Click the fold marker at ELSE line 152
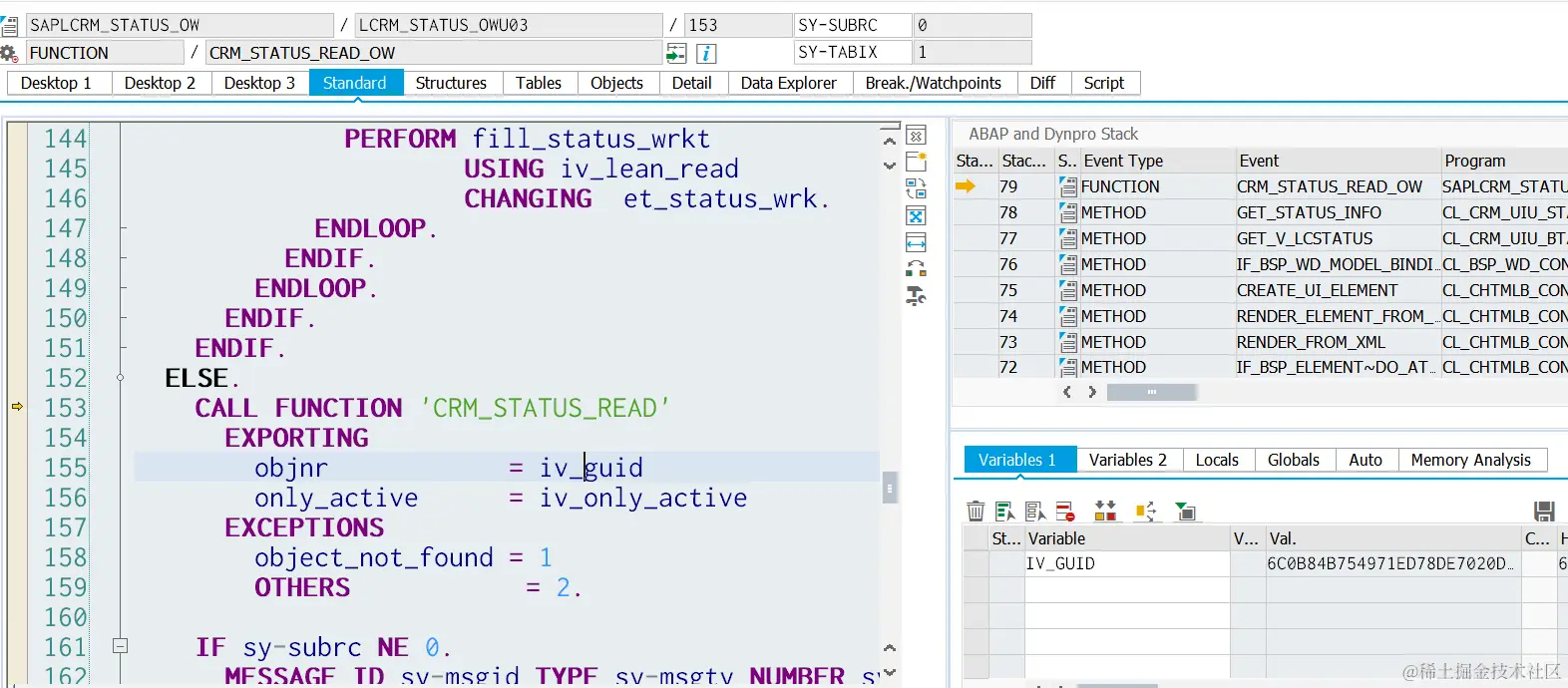Image resolution: width=1568 pixels, height=688 pixels. coord(121,378)
